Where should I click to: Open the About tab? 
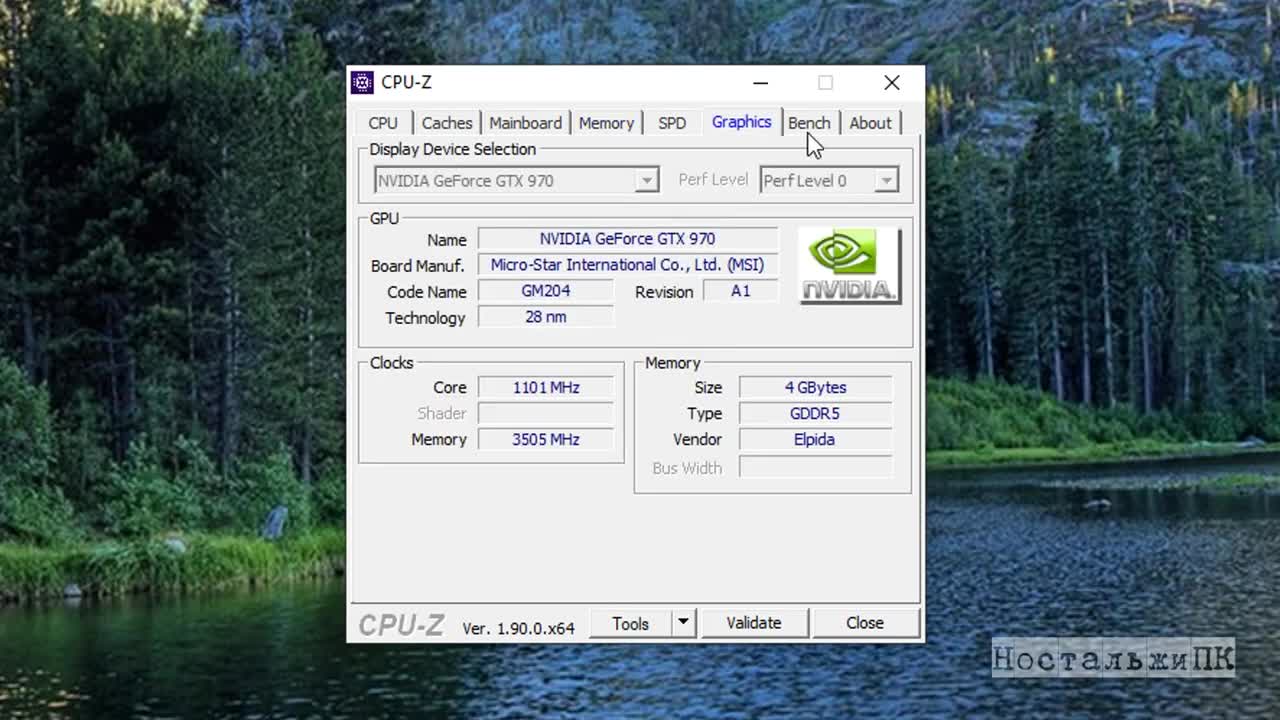point(870,123)
